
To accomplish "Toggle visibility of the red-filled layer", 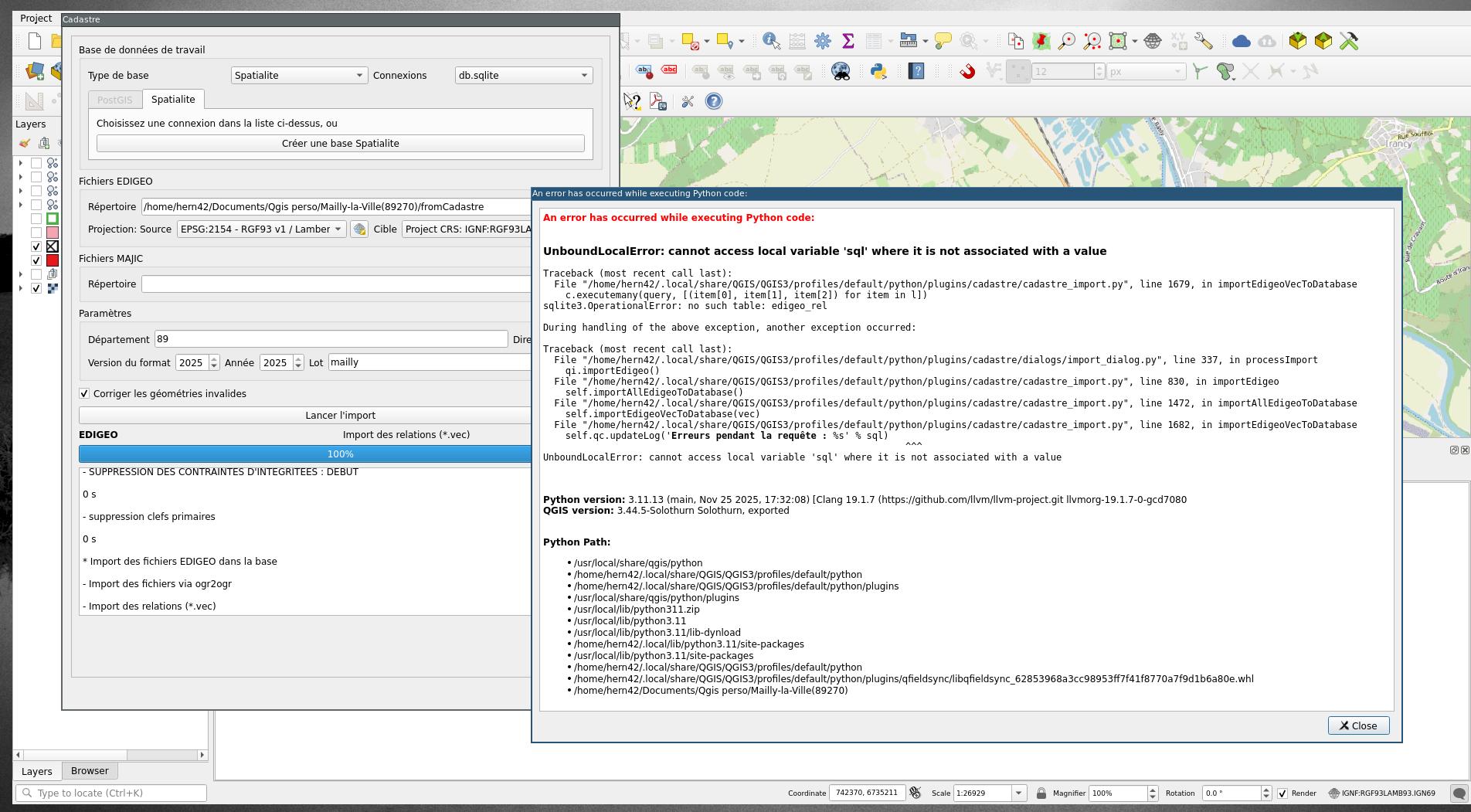I will coord(36,260).
